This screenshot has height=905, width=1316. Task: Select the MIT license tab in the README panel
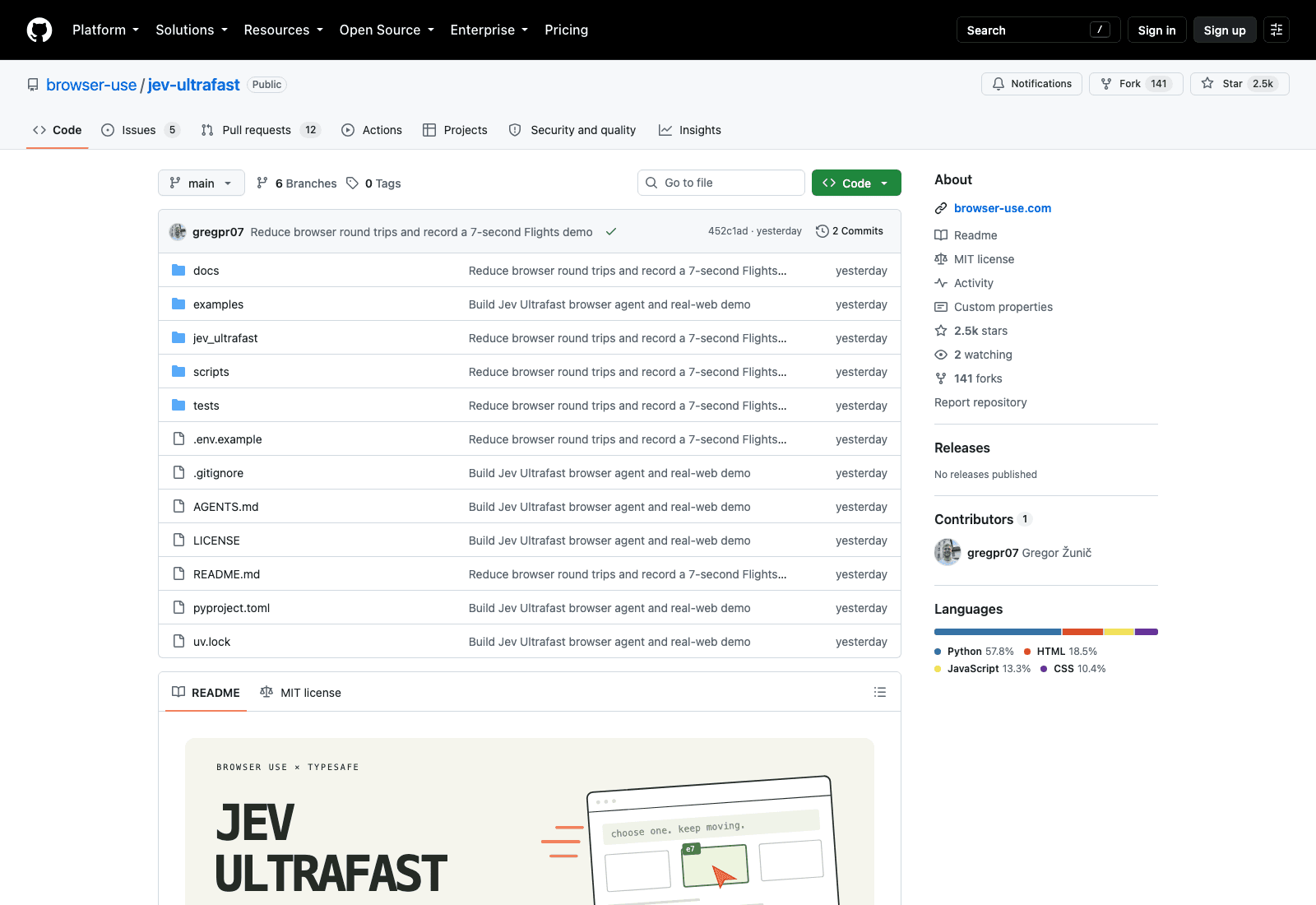(x=300, y=693)
